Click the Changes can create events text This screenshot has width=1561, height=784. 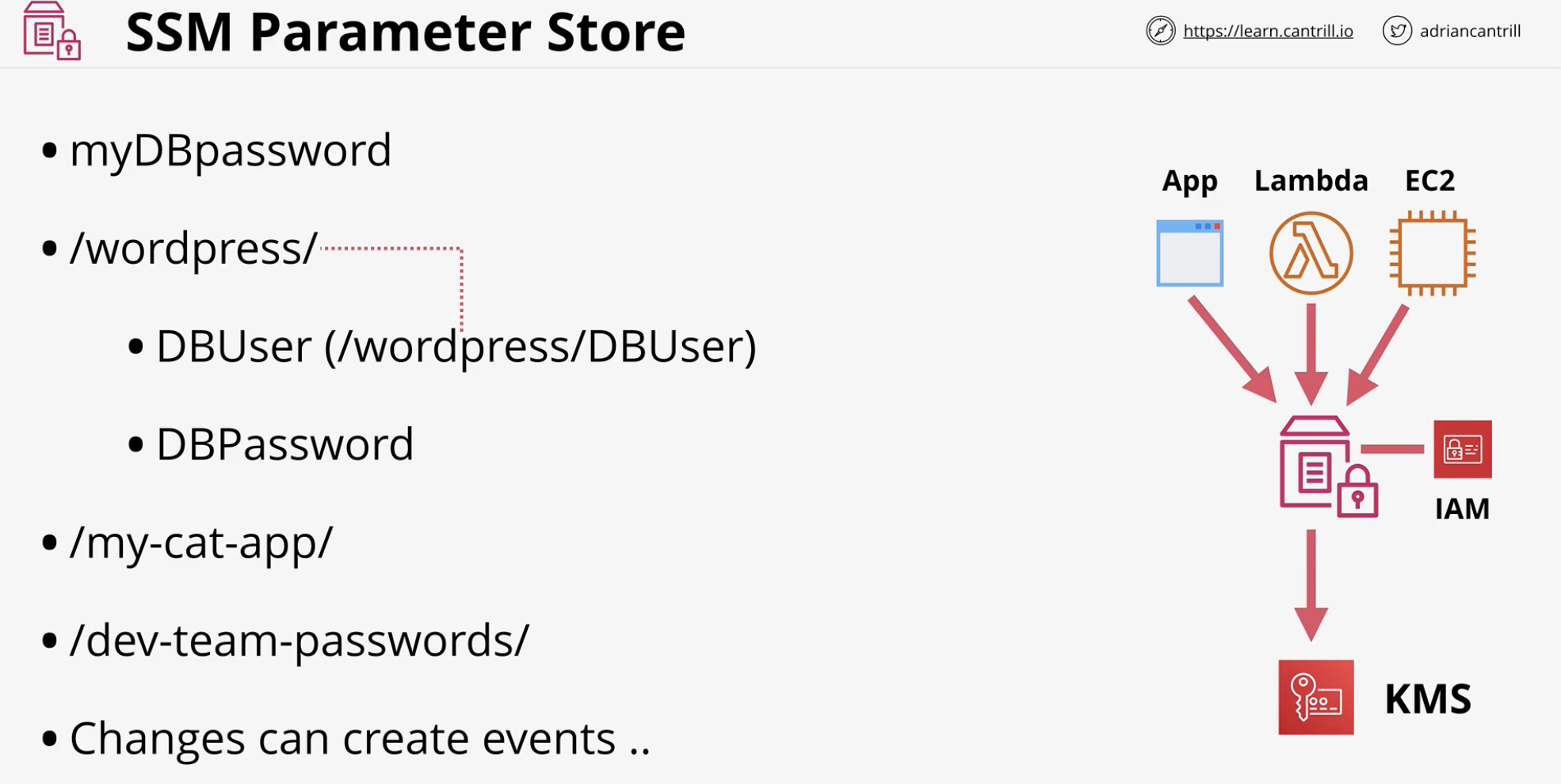pos(360,738)
